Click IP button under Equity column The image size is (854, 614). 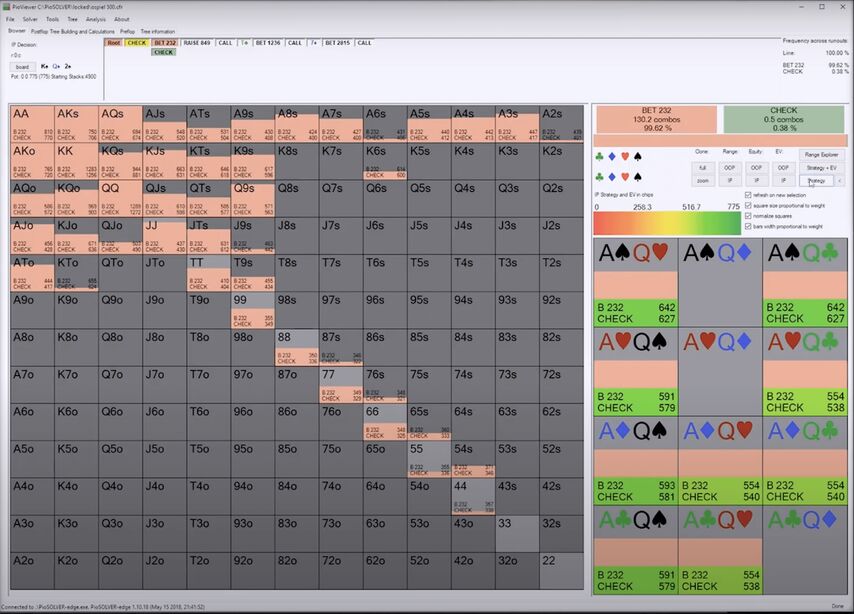pos(756,180)
